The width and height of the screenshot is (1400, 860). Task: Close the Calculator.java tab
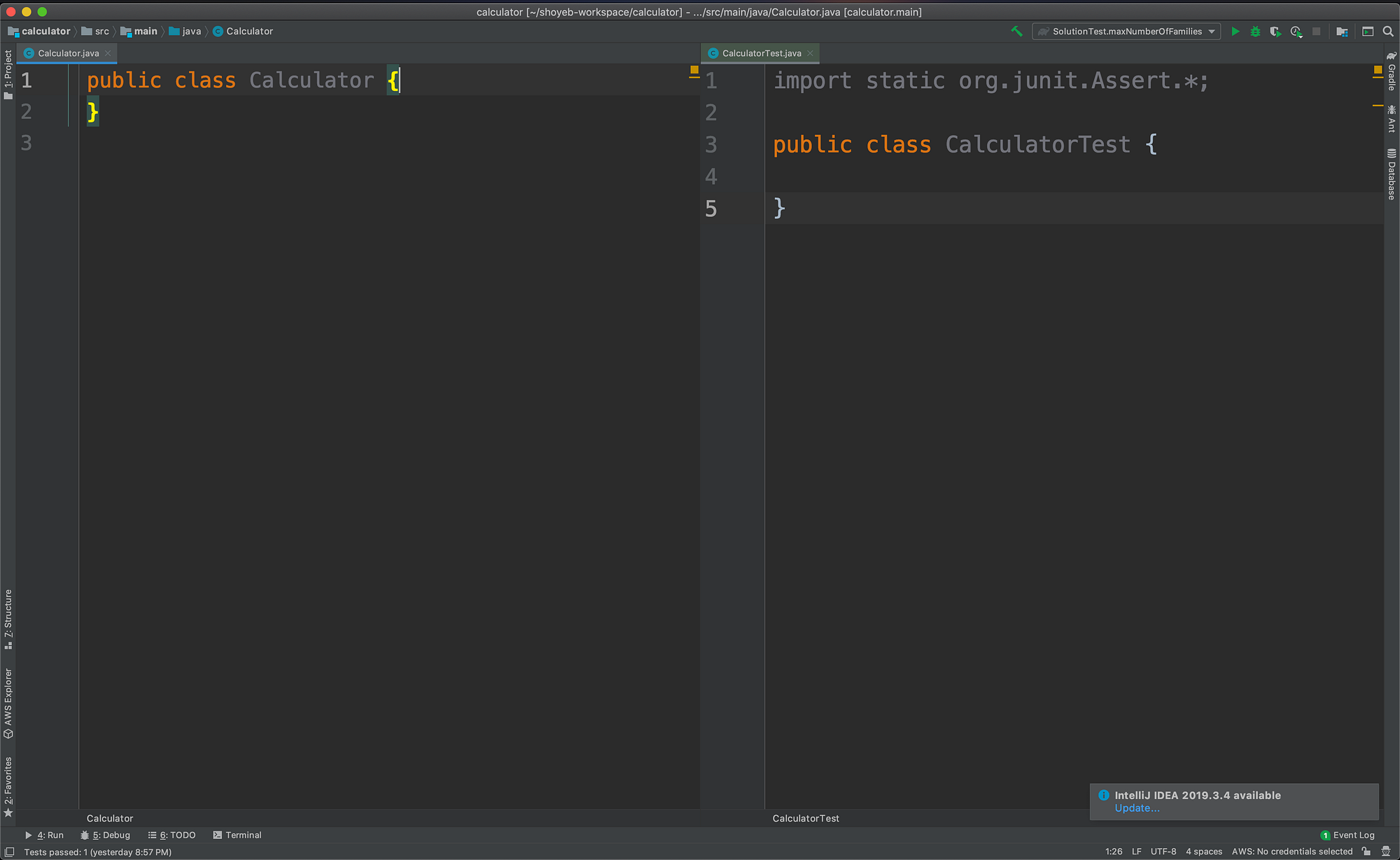[x=108, y=53]
